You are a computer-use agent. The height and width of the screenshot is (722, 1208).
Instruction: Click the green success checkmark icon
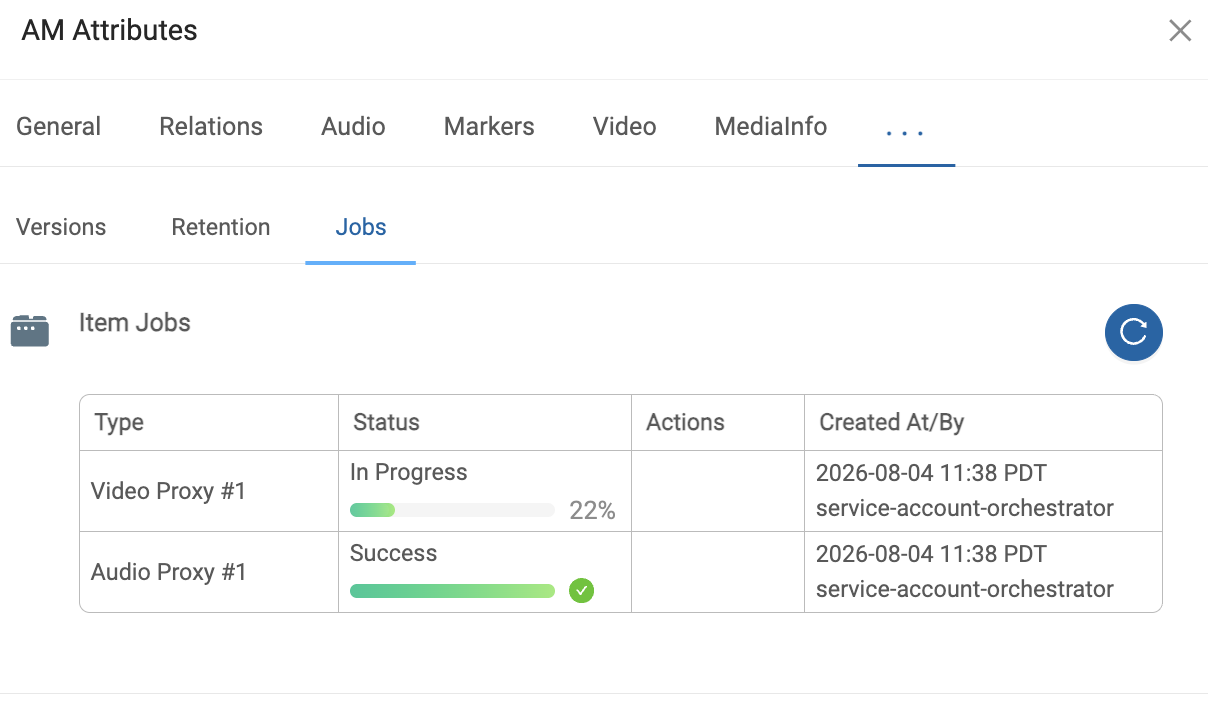coord(581,591)
